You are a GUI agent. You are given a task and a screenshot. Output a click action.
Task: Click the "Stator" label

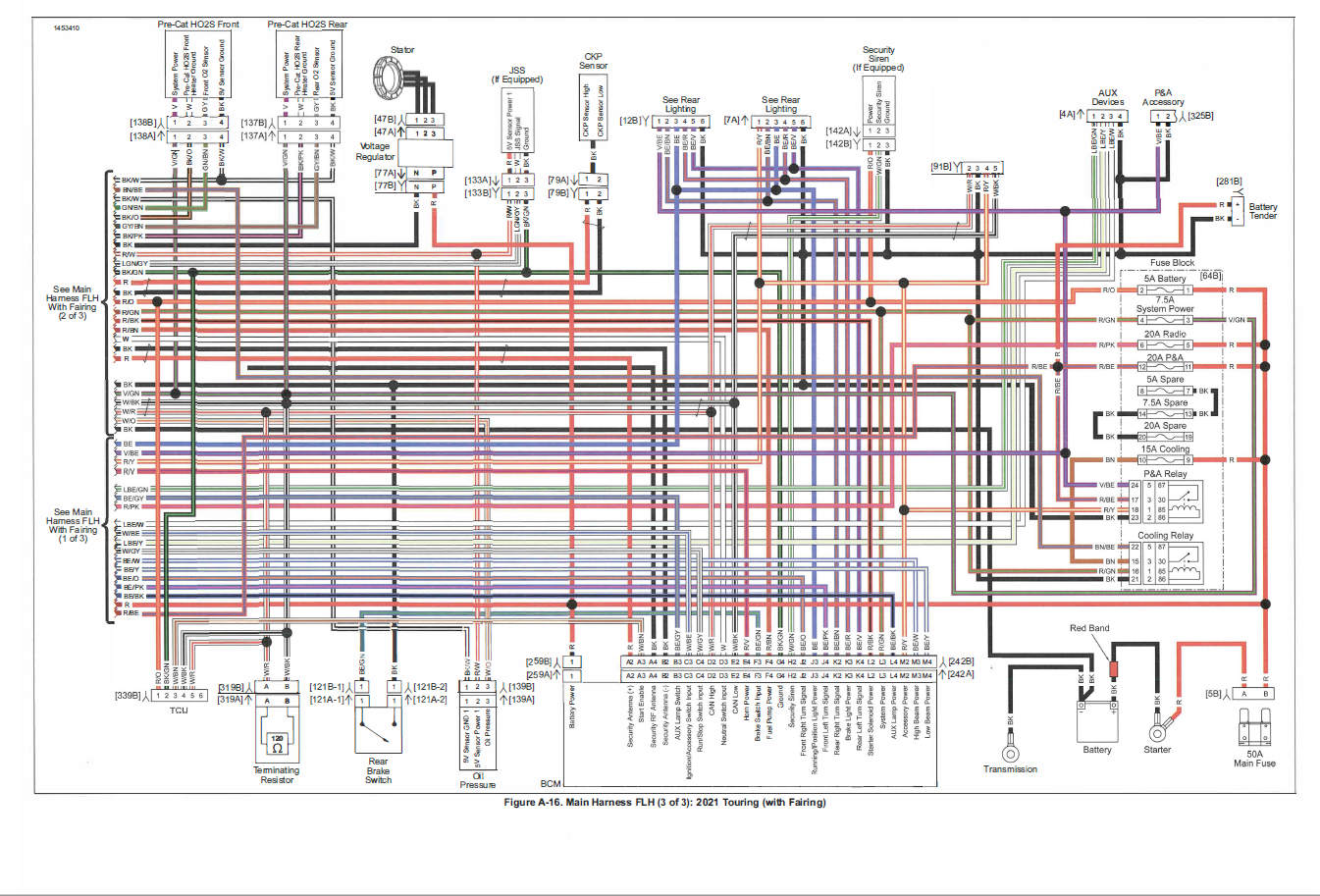(402, 50)
